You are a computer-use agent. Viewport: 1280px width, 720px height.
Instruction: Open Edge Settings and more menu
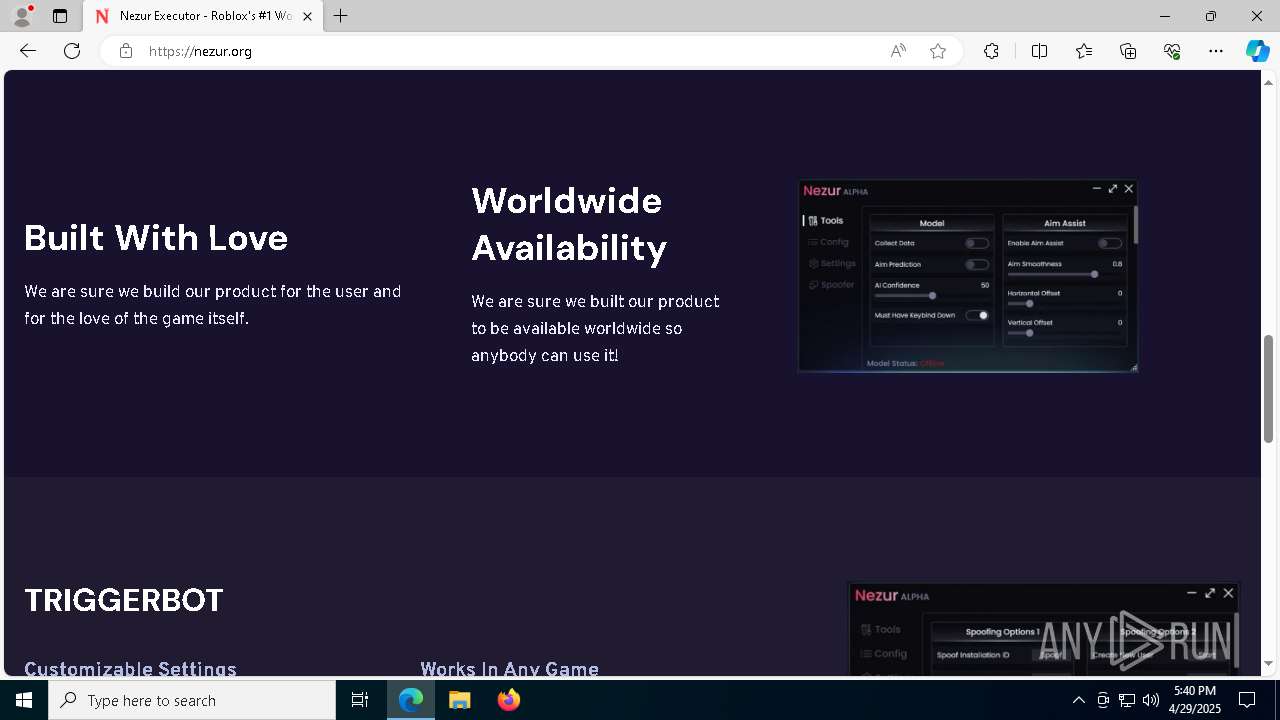[x=1216, y=51]
